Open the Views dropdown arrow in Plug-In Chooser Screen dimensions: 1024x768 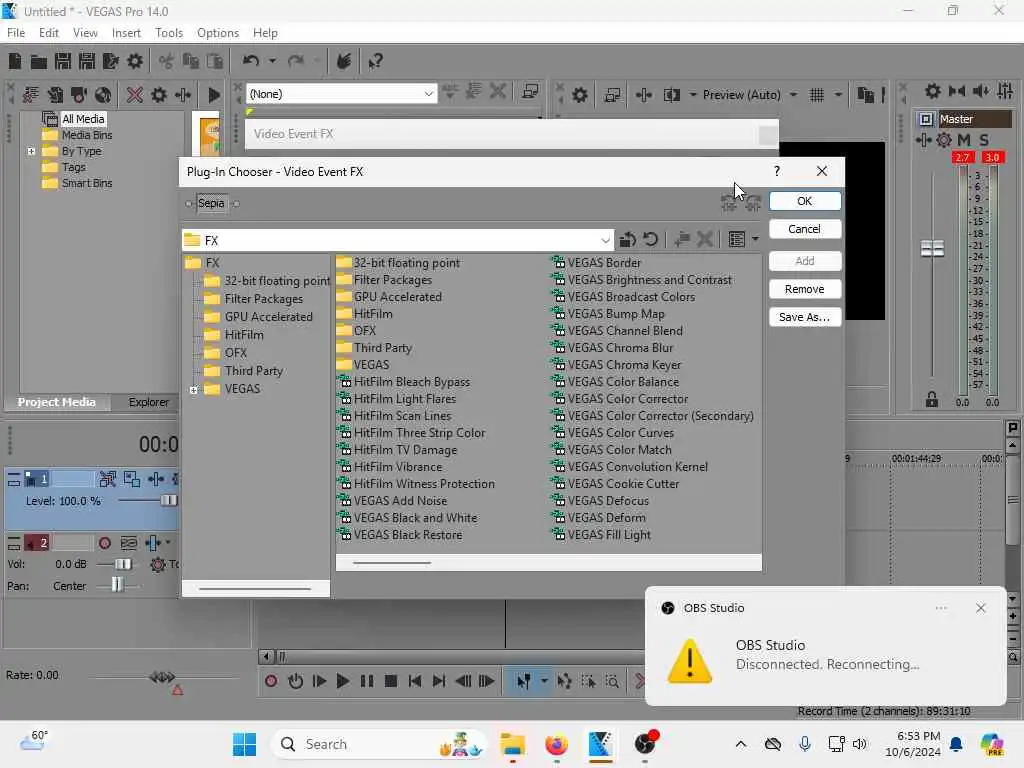[755, 240]
